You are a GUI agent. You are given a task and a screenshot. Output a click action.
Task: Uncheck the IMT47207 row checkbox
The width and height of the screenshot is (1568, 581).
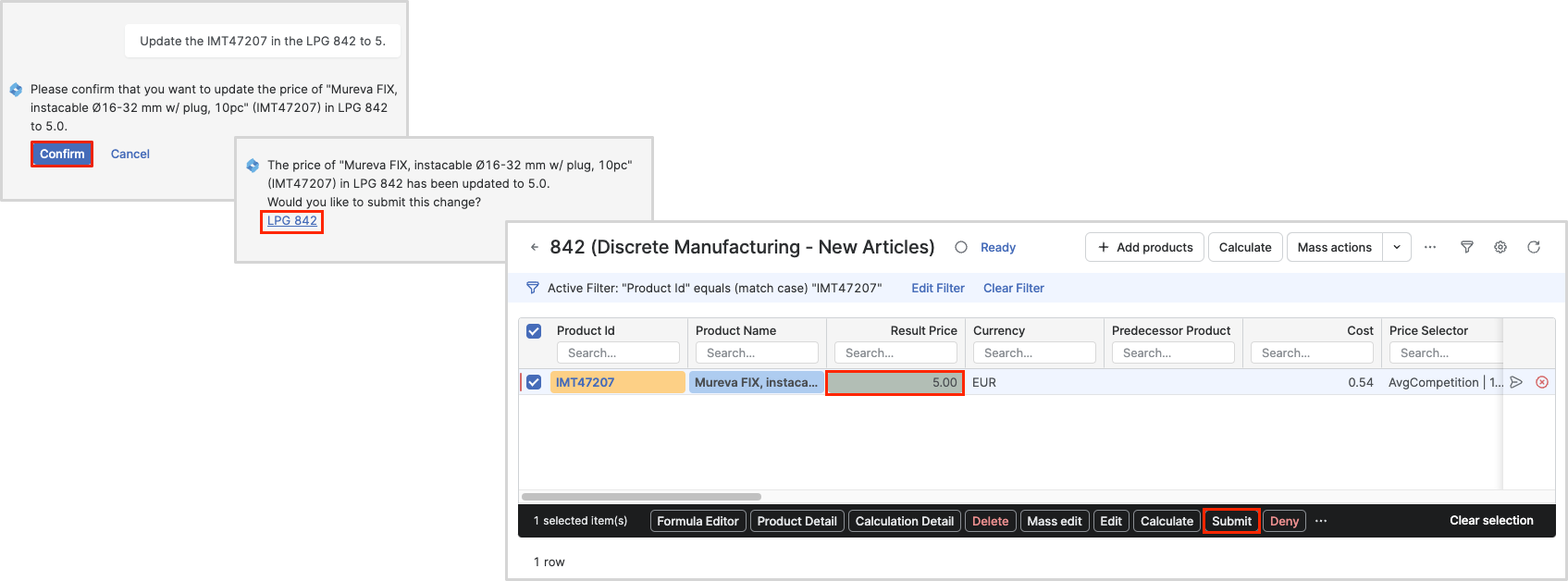click(534, 382)
